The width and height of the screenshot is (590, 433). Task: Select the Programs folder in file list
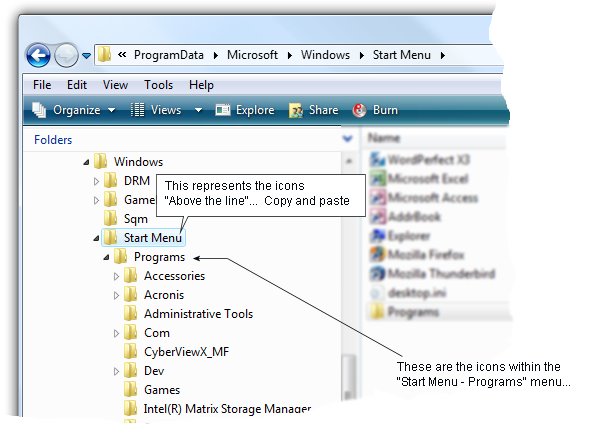404,312
